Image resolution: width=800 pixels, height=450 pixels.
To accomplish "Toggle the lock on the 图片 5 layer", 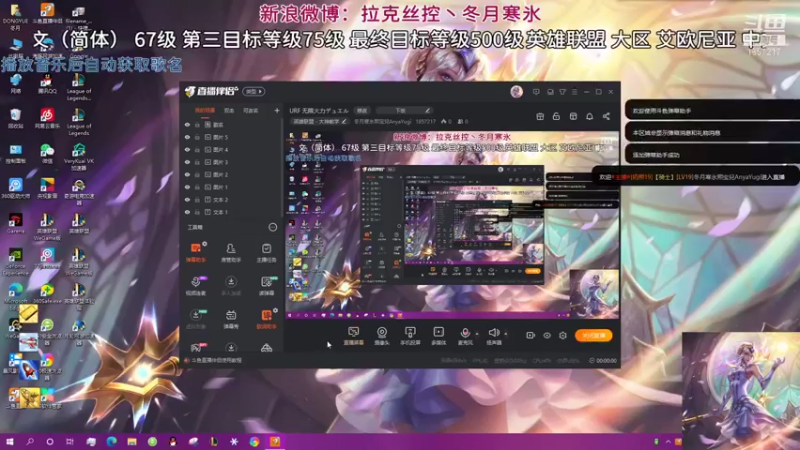I will point(197,137).
